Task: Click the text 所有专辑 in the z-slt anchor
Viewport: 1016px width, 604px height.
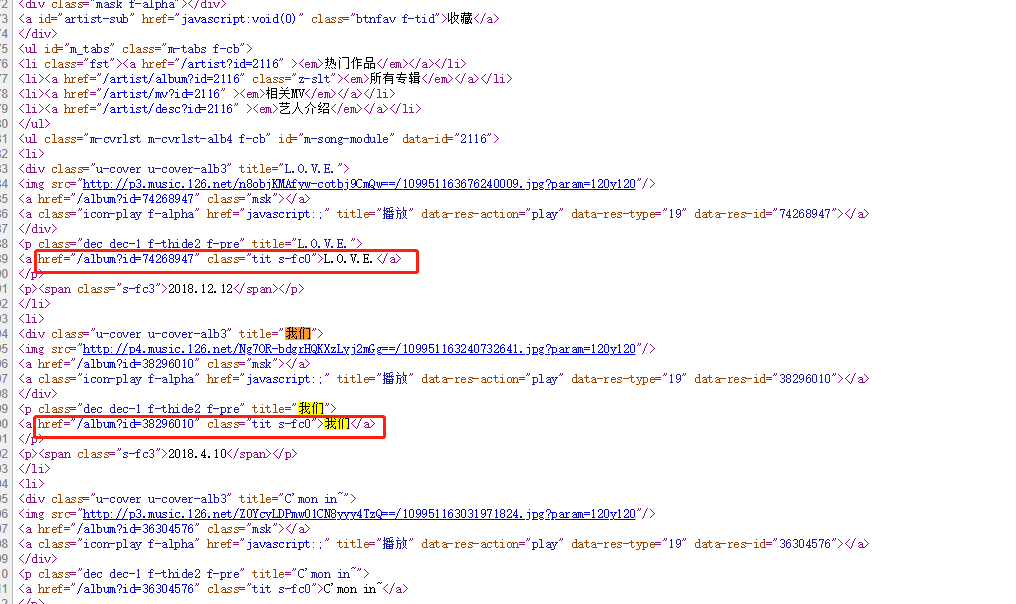Action: pos(395,78)
